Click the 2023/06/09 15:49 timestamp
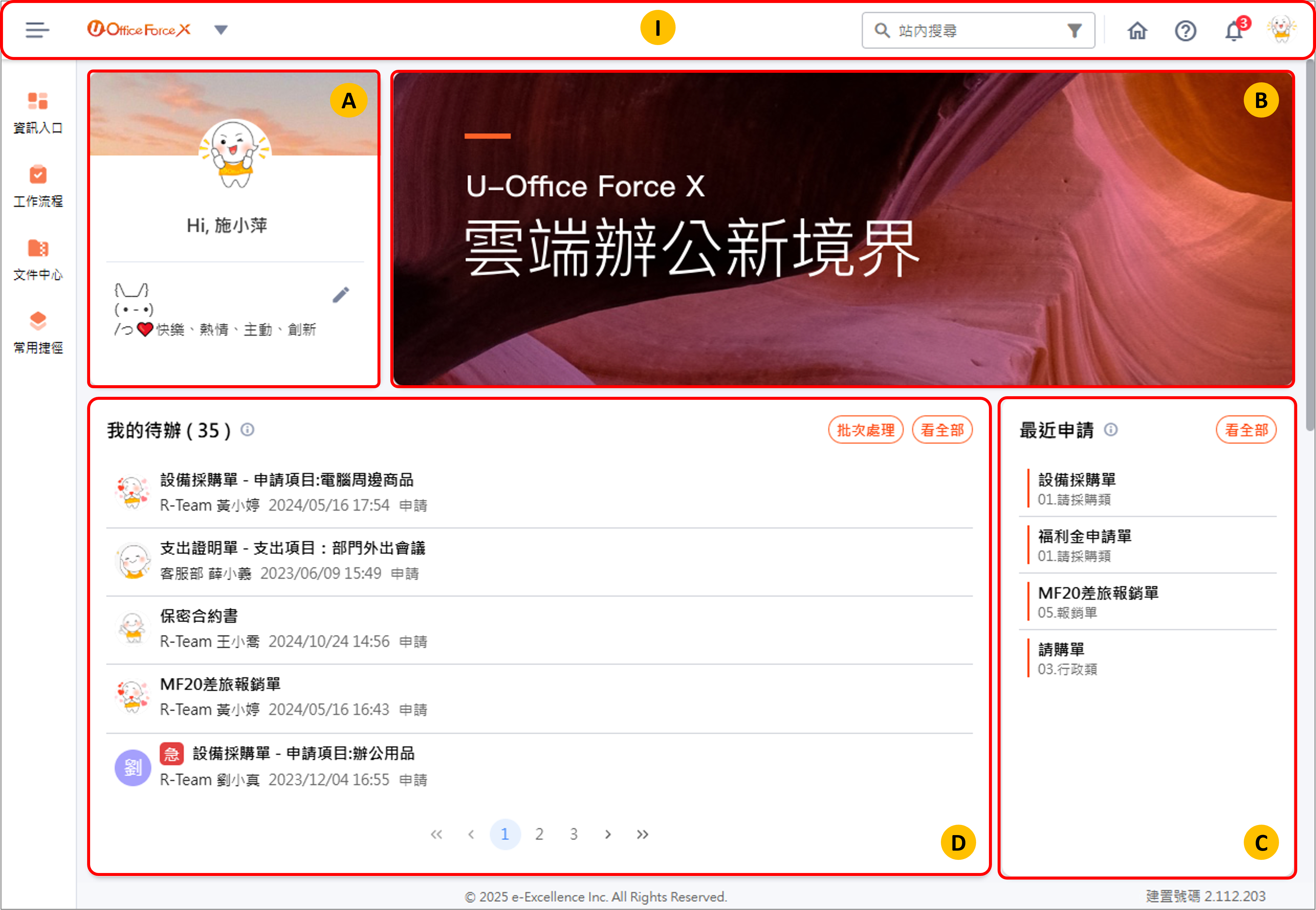 click(x=321, y=573)
